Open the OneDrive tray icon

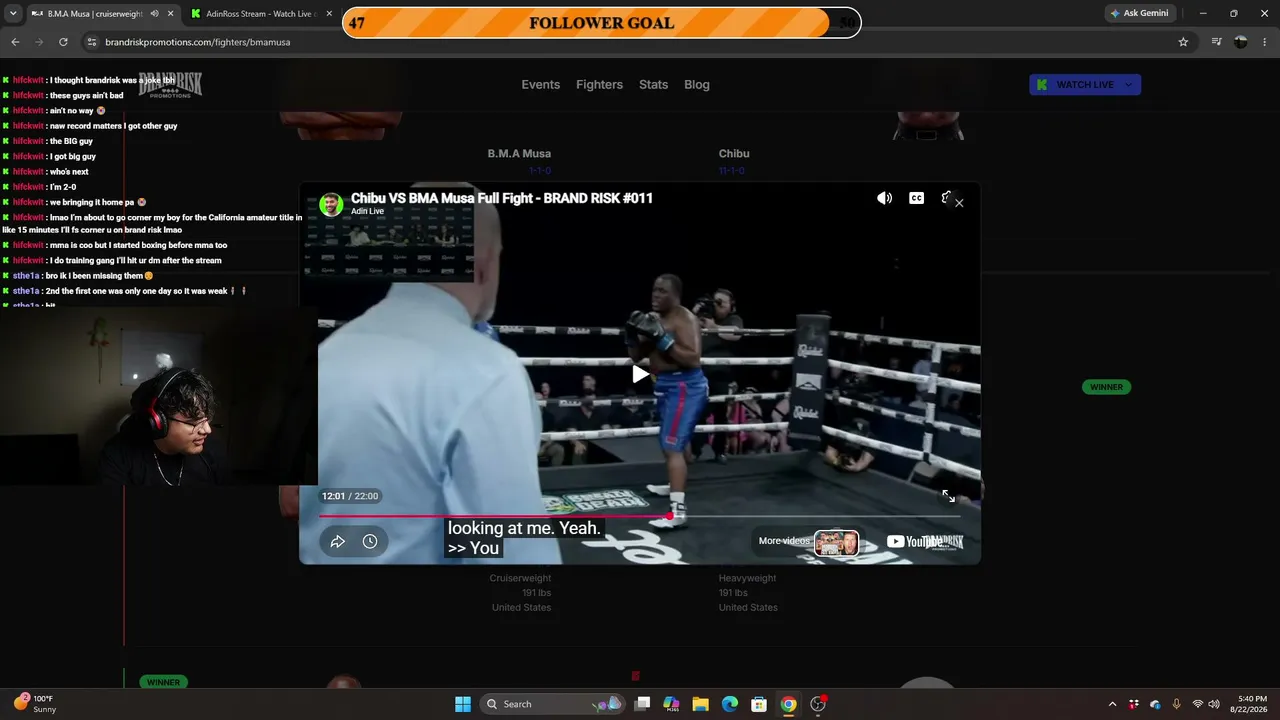[x=1155, y=704]
